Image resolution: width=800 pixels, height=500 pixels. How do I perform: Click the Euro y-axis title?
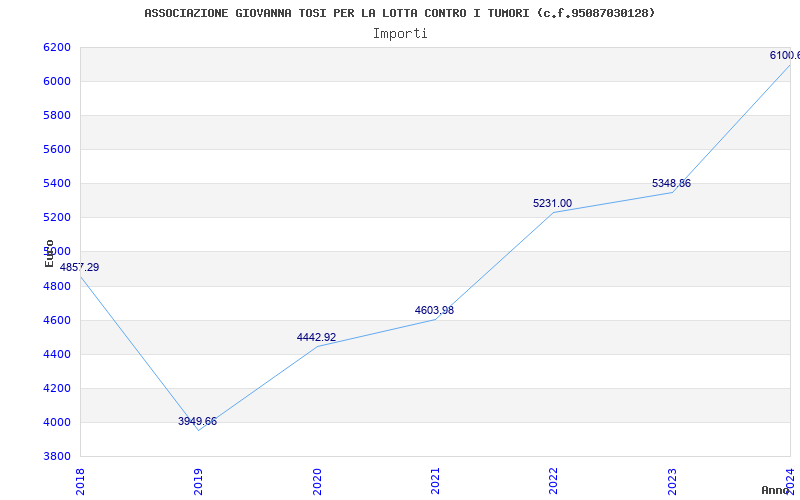pyautogui.click(x=49, y=253)
